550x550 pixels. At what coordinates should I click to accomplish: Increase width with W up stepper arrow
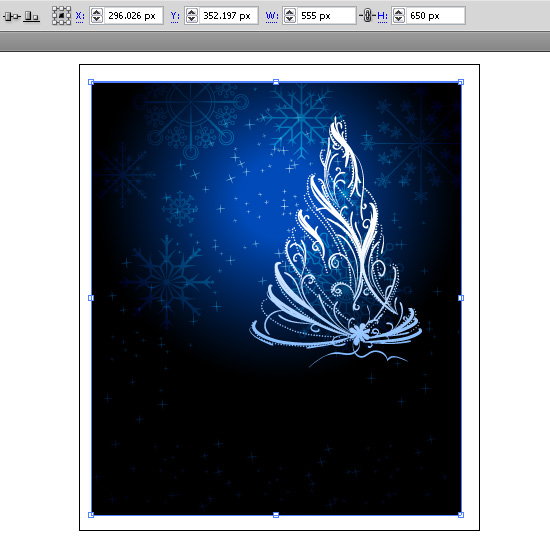click(x=290, y=12)
